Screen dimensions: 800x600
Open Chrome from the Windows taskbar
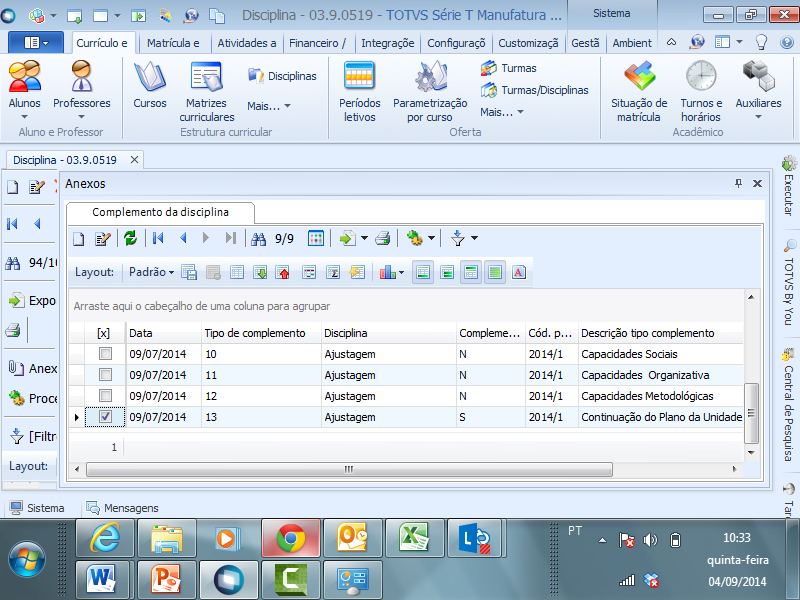(x=290, y=538)
